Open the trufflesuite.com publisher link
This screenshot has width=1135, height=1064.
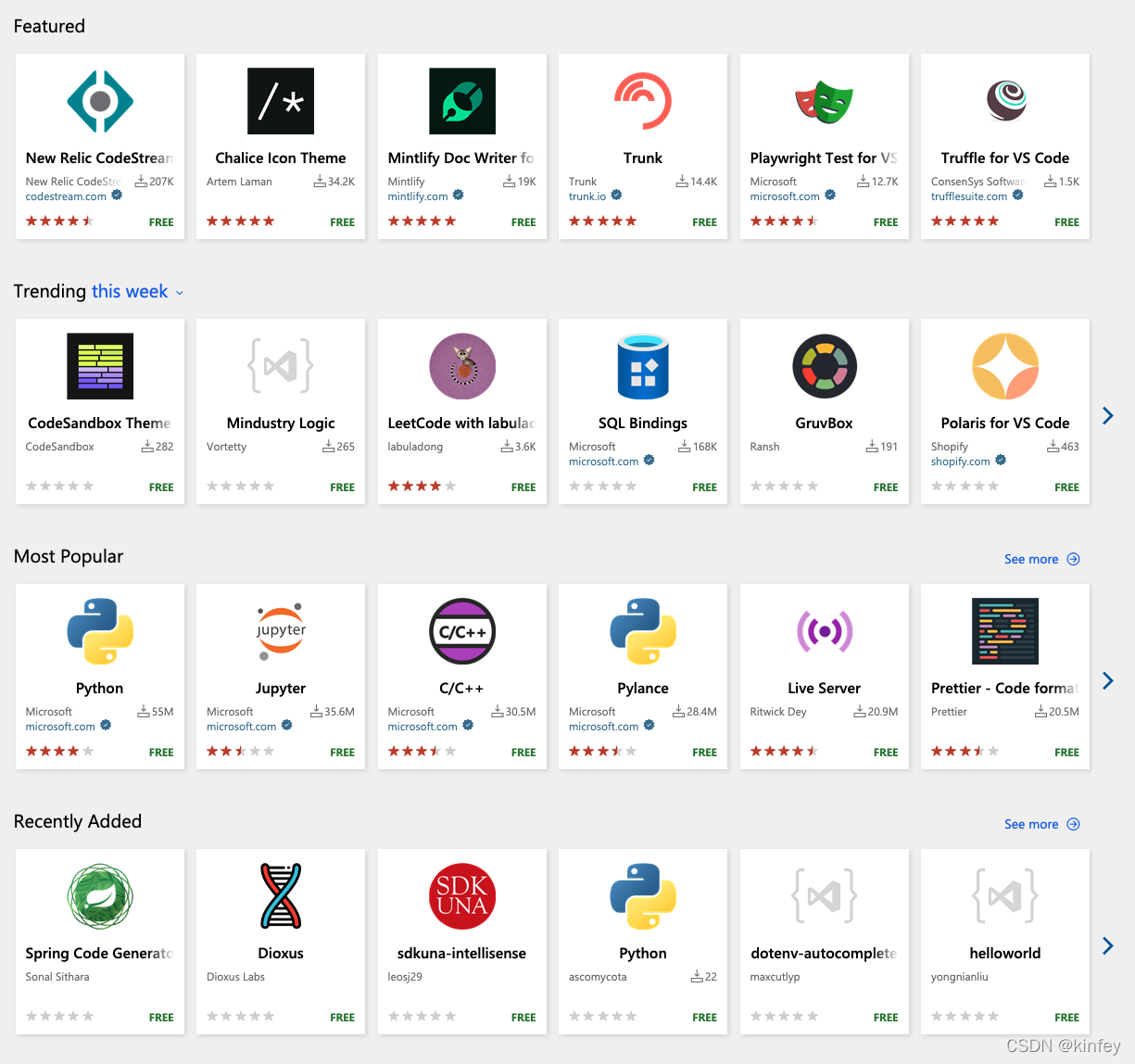point(969,196)
